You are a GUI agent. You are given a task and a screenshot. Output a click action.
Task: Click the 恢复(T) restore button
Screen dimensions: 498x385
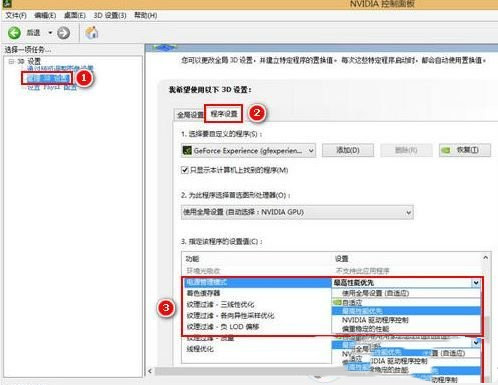[465, 150]
